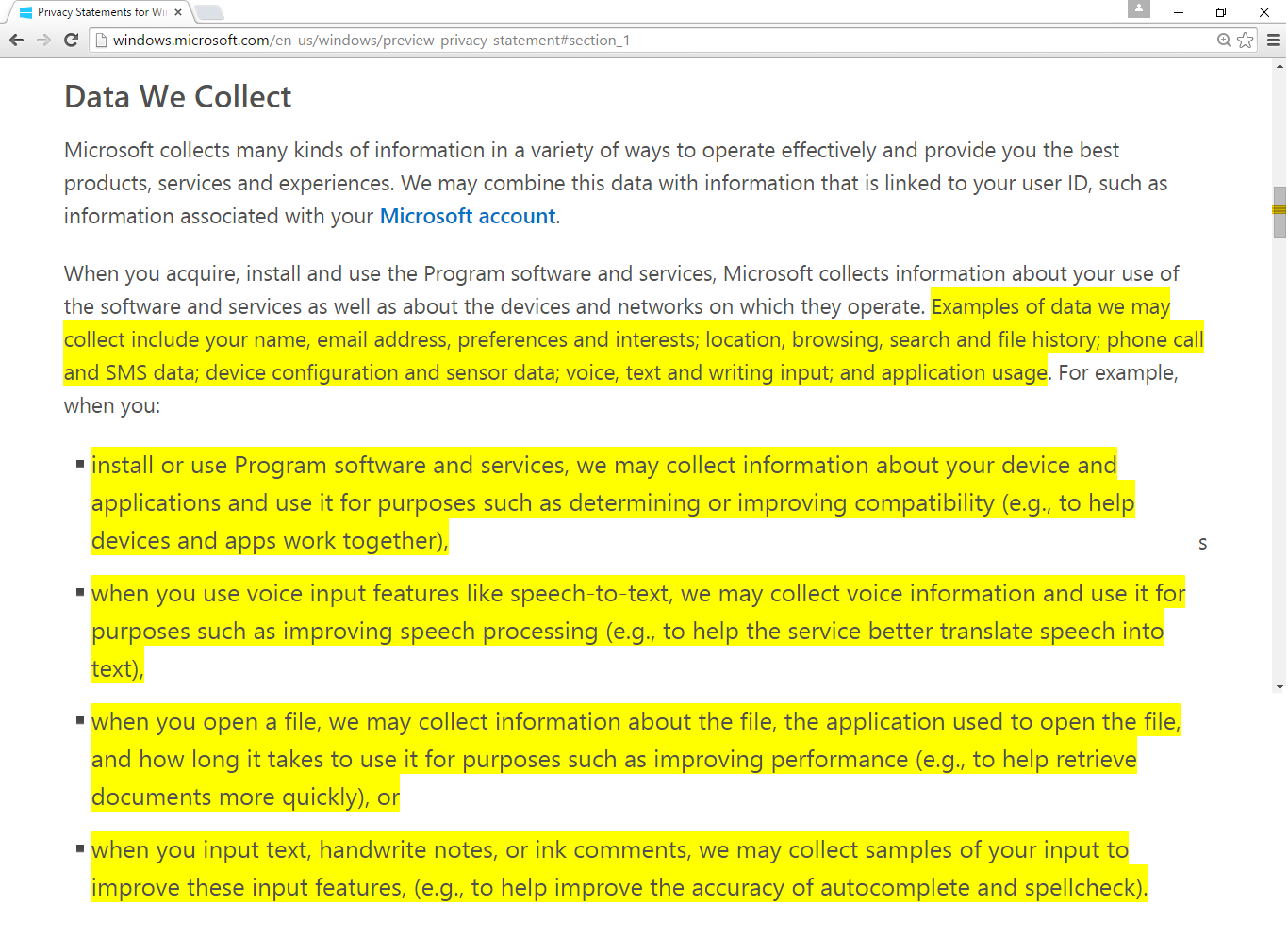Open a new browser tab

pyautogui.click(x=208, y=12)
